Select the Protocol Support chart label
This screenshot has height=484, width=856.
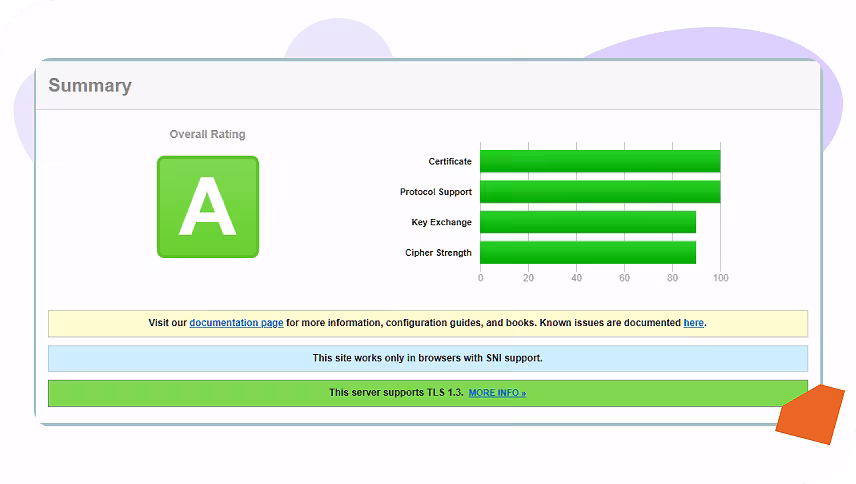pos(436,192)
